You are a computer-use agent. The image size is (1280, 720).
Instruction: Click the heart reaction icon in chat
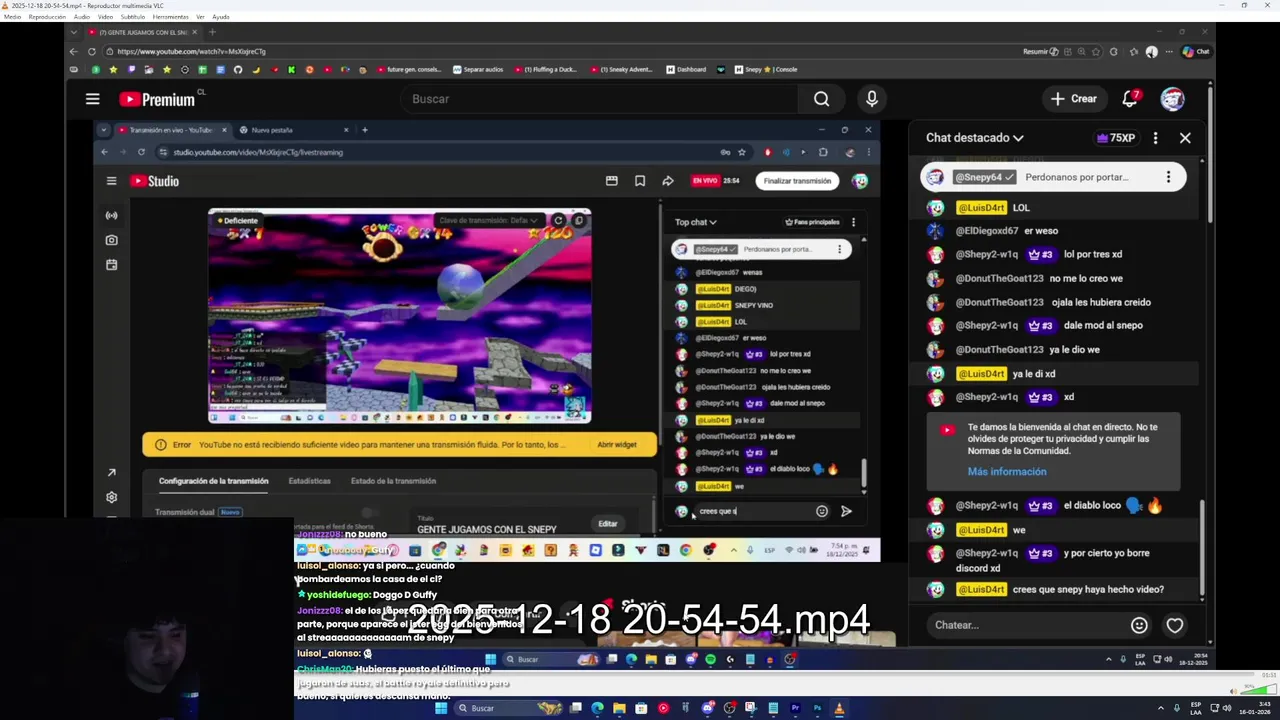coord(1175,625)
